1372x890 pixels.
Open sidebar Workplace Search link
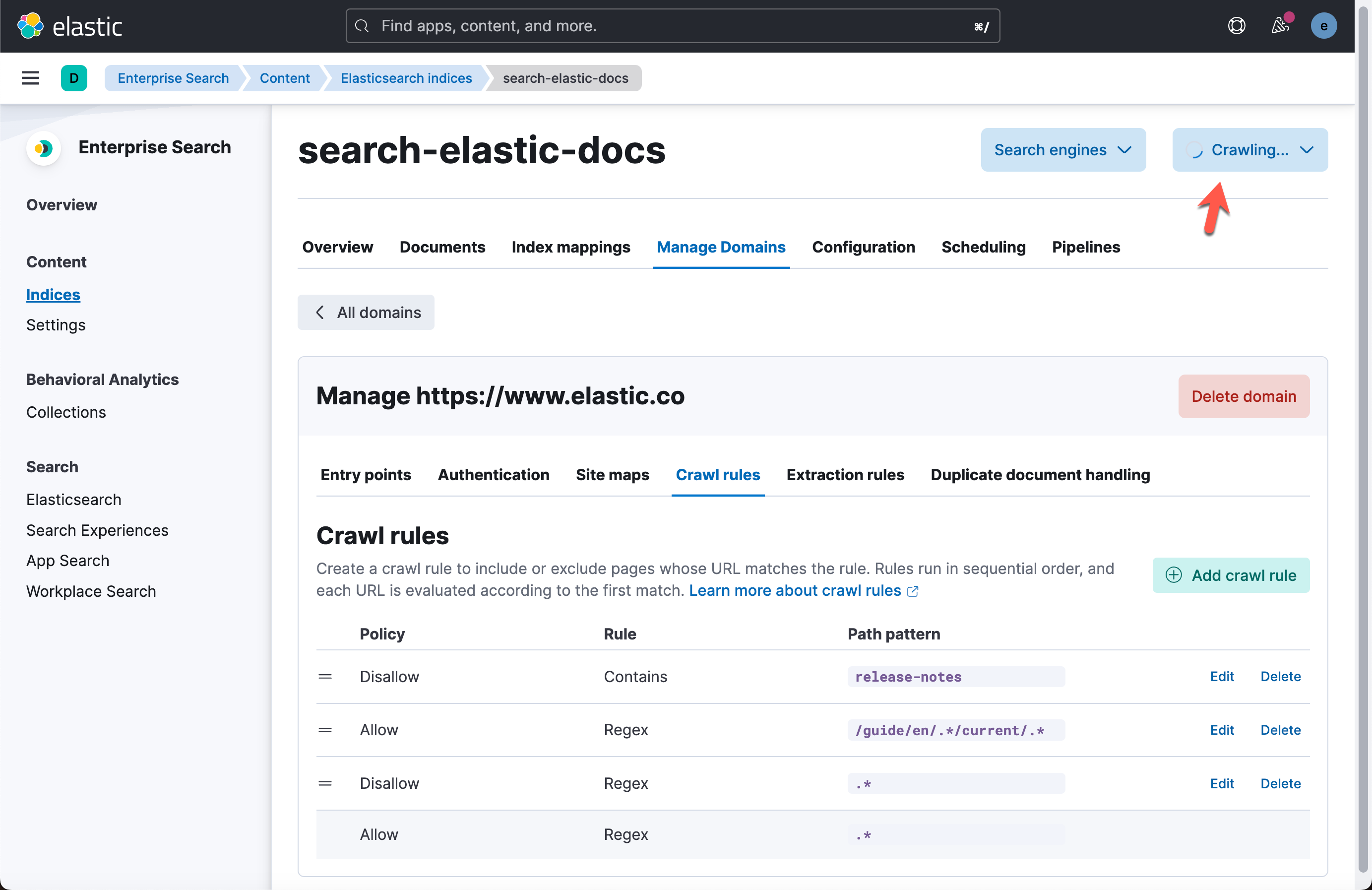click(x=91, y=591)
